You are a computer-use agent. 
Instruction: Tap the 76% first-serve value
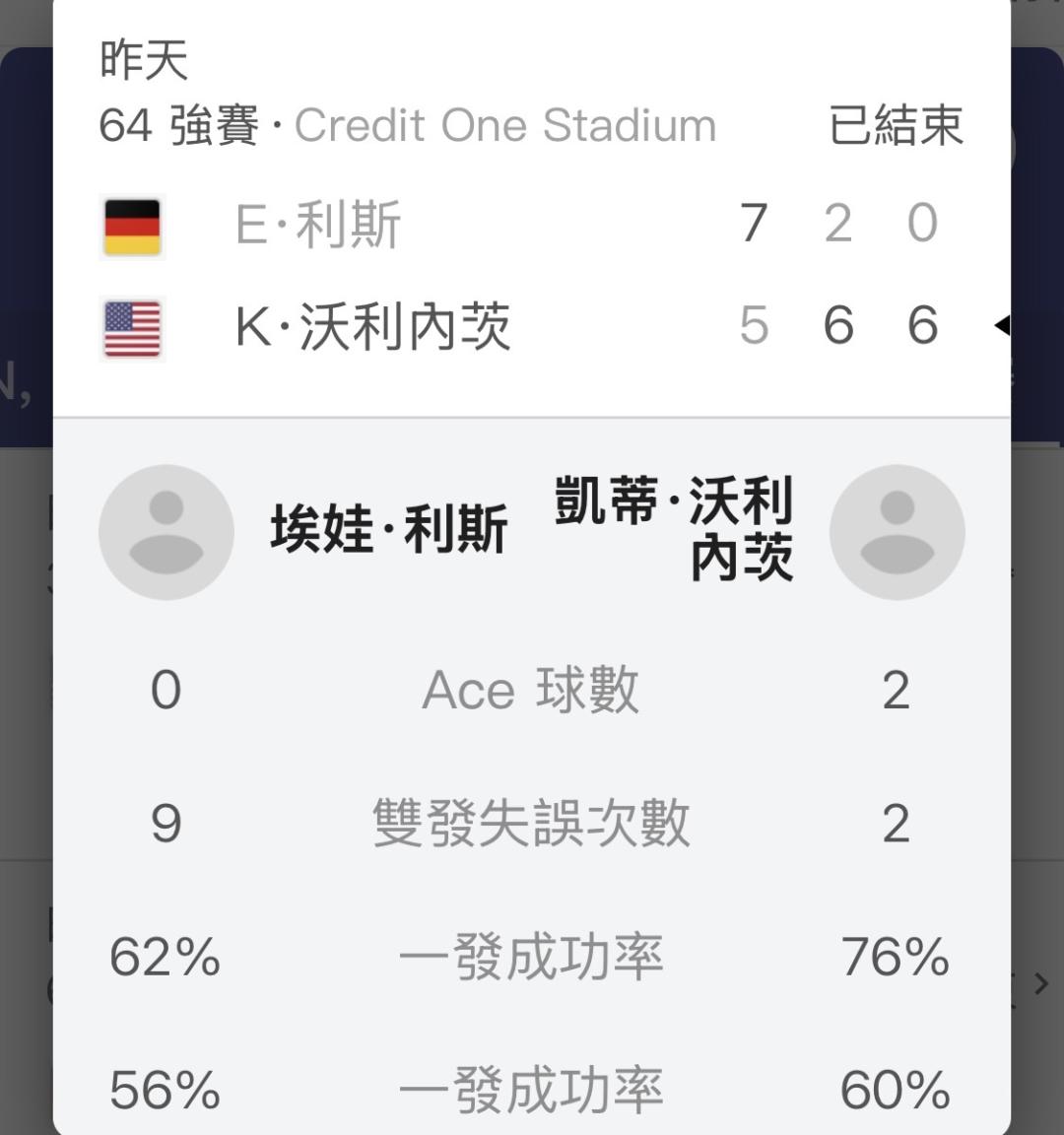click(x=895, y=957)
